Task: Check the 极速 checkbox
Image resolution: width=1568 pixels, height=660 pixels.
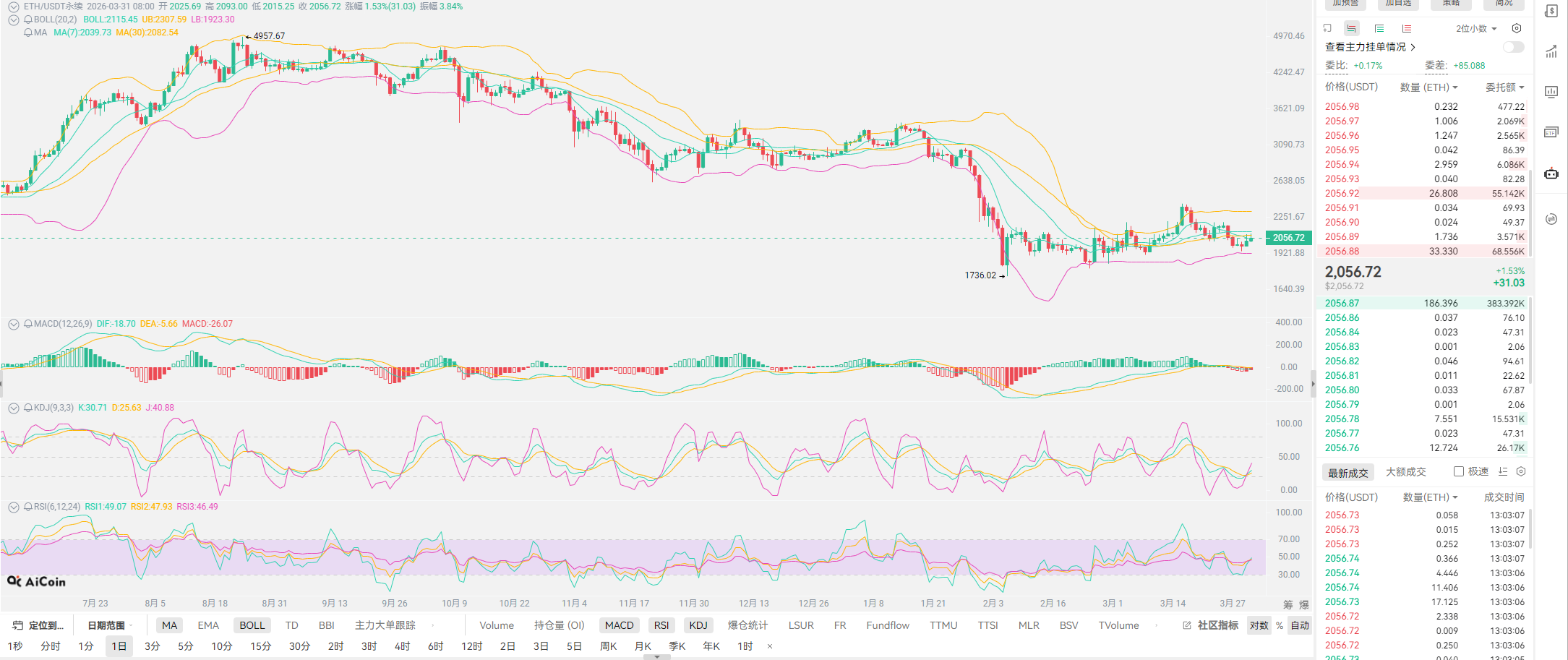Action: 1459,471
